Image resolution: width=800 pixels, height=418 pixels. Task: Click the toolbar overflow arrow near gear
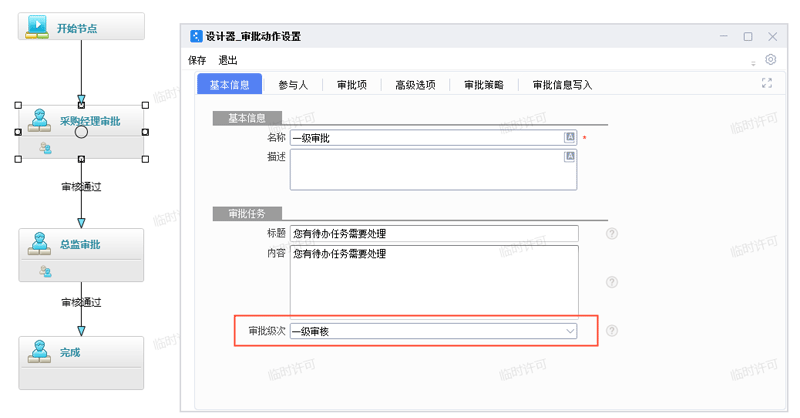click(753, 63)
